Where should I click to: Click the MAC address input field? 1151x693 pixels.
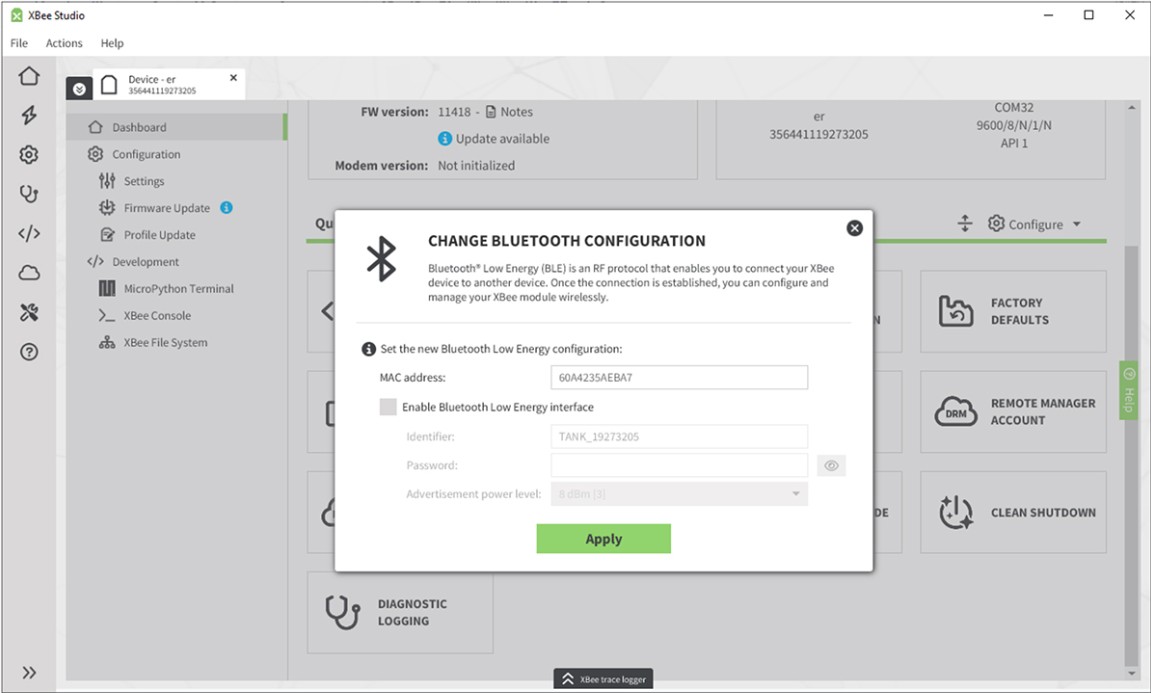[678, 378]
